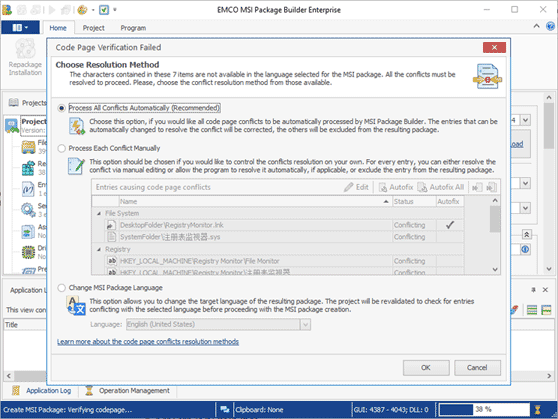558x419 pixels.
Task: Click the hourglass icon in the status bar
Action: pos(537,410)
